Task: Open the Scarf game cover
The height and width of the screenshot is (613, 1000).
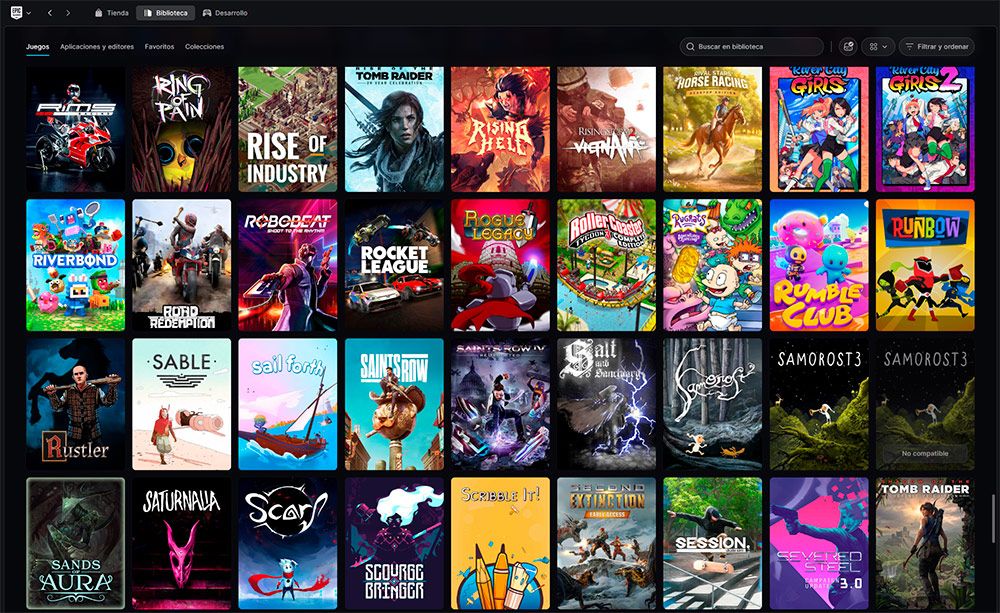Action: (x=288, y=543)
